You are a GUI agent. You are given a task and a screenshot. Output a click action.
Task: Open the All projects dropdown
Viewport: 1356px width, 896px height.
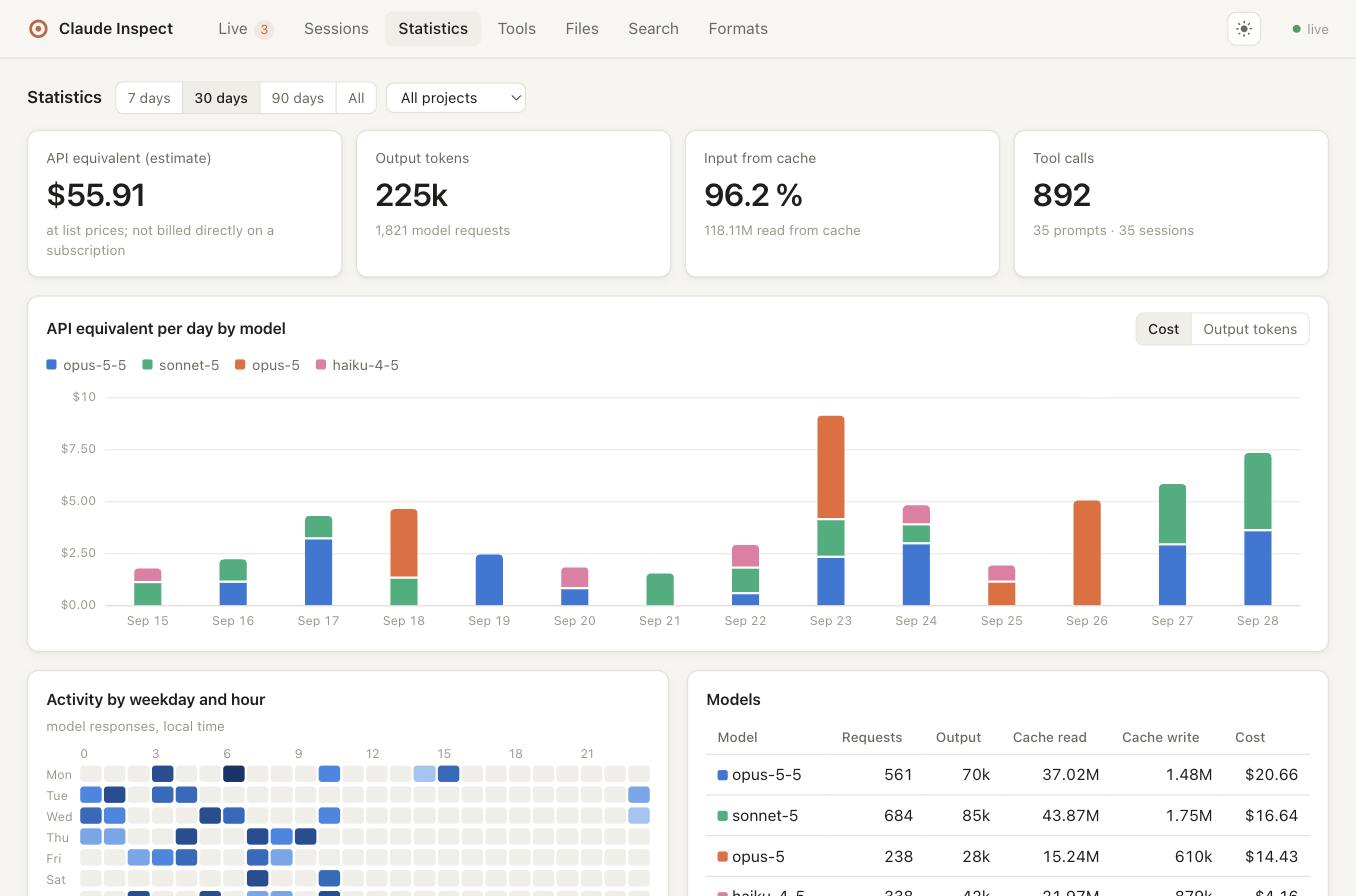pyautogui.click(x=456, y=98)
